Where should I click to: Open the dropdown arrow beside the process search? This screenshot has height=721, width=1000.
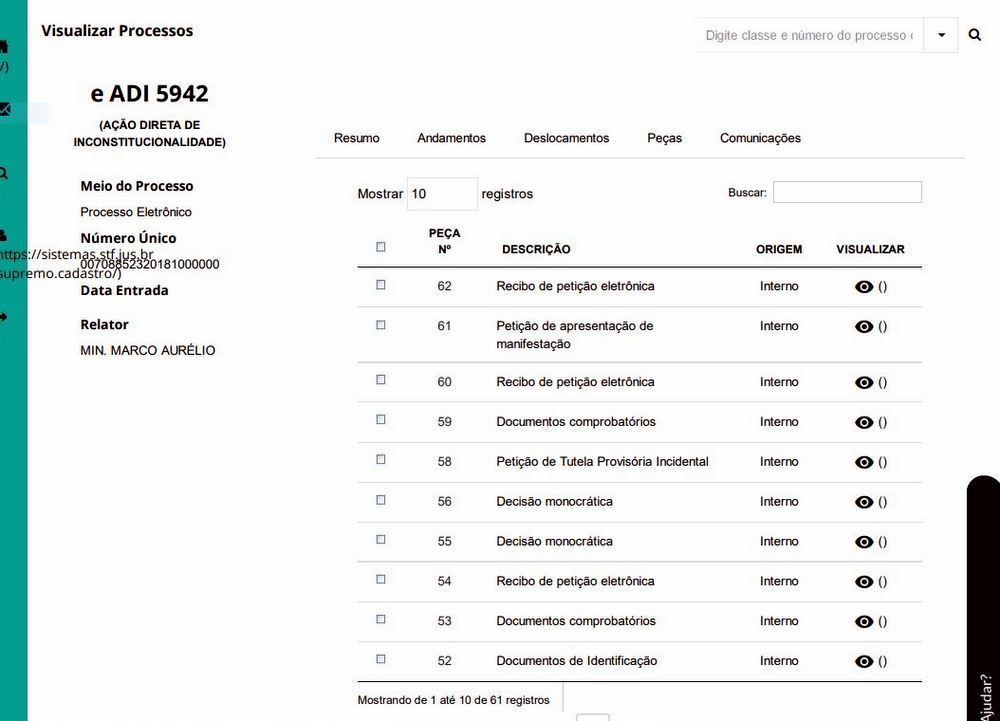coord(941,35)
